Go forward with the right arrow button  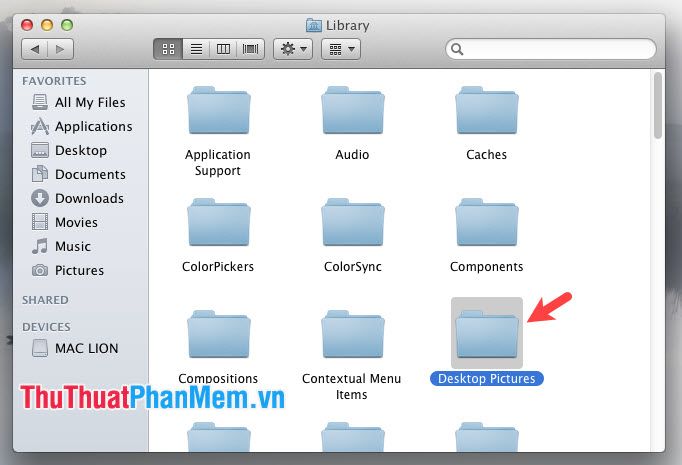click(60, 49)
